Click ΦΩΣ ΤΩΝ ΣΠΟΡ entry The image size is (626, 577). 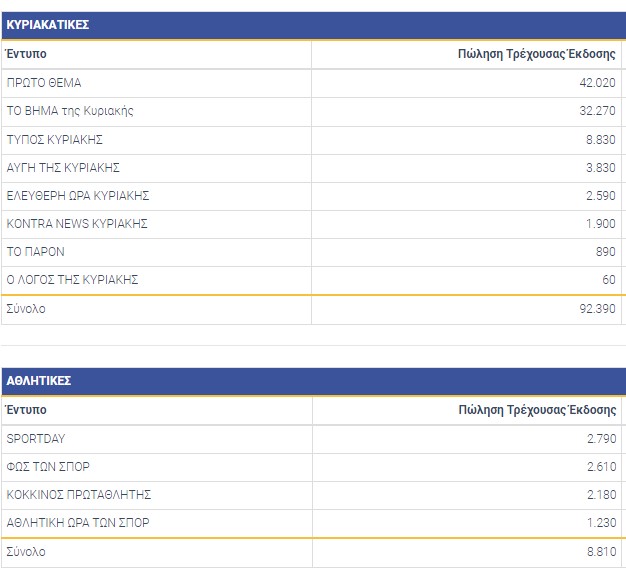[x=48, y=466]
